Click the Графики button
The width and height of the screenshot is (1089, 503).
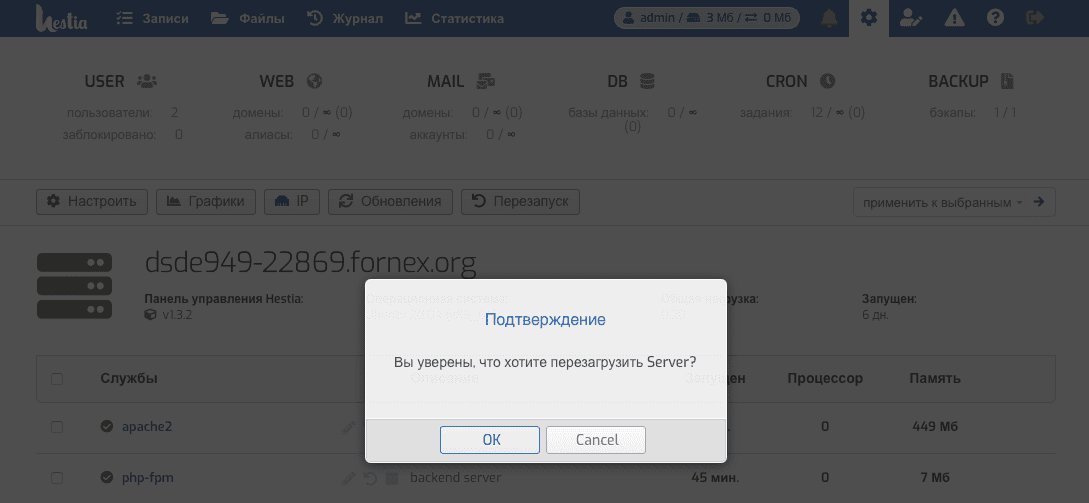[x=206, y=201]
